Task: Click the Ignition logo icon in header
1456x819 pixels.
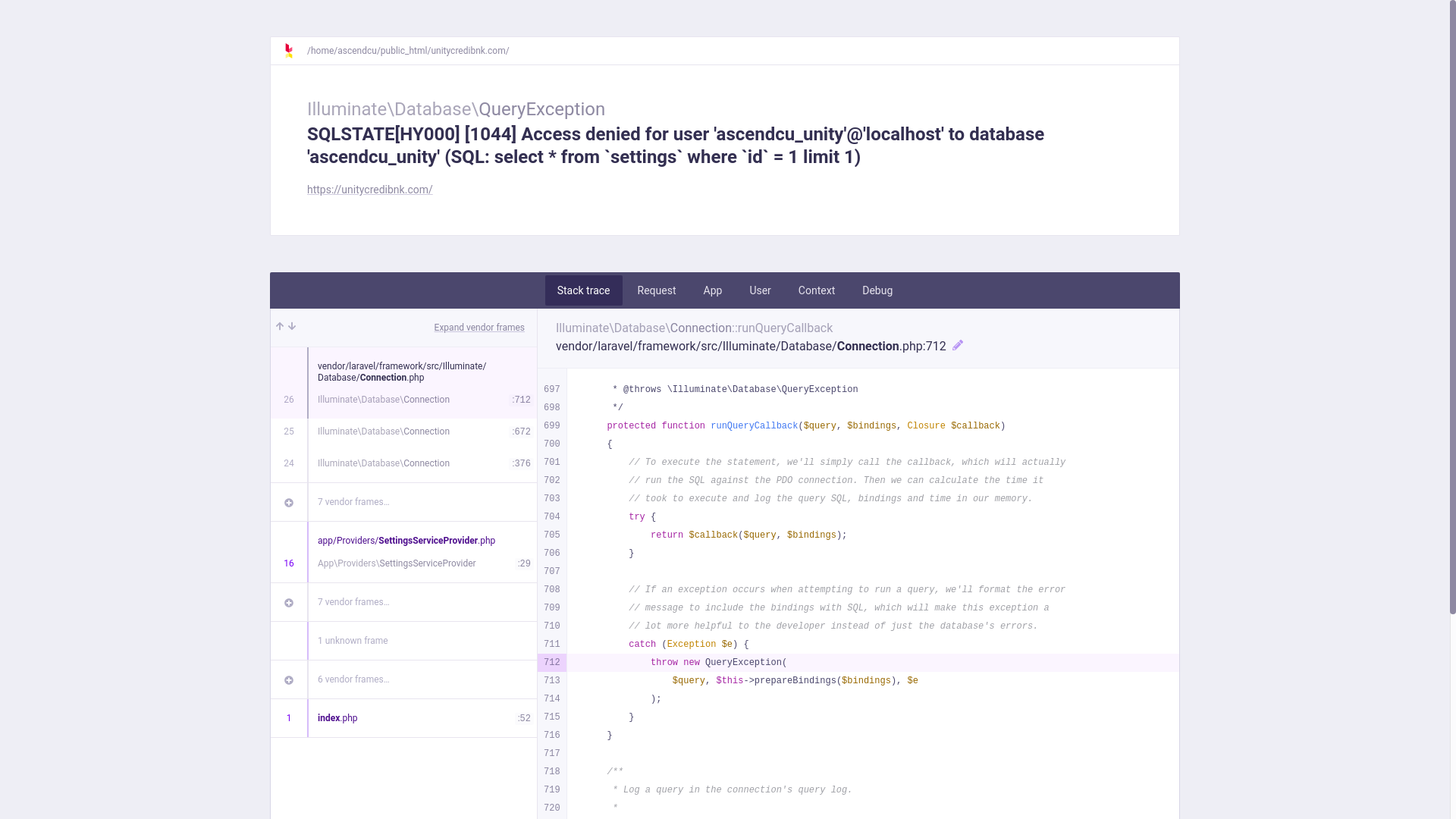Action: coord(288,51)
